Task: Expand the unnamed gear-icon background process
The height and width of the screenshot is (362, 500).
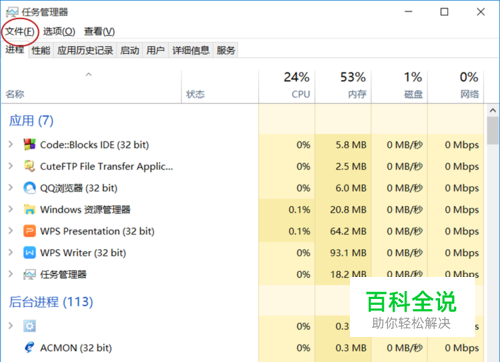Action: pyautogui.click(x=11, y=326)
